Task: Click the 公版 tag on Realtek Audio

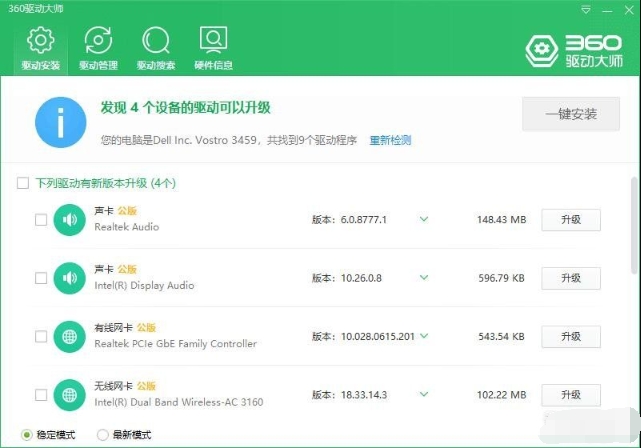Action: (x=127, y=211)
